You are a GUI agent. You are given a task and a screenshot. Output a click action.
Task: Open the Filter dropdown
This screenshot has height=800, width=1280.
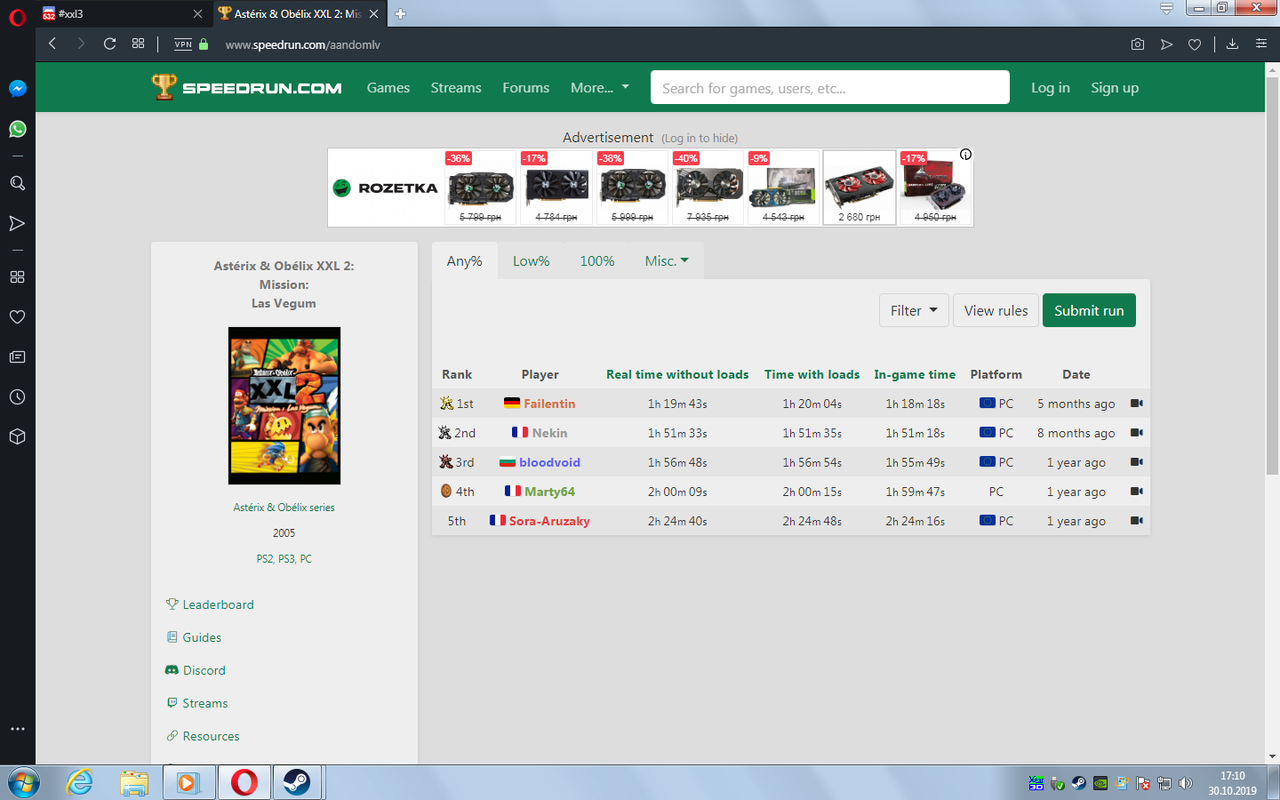[x=914, y=311]
